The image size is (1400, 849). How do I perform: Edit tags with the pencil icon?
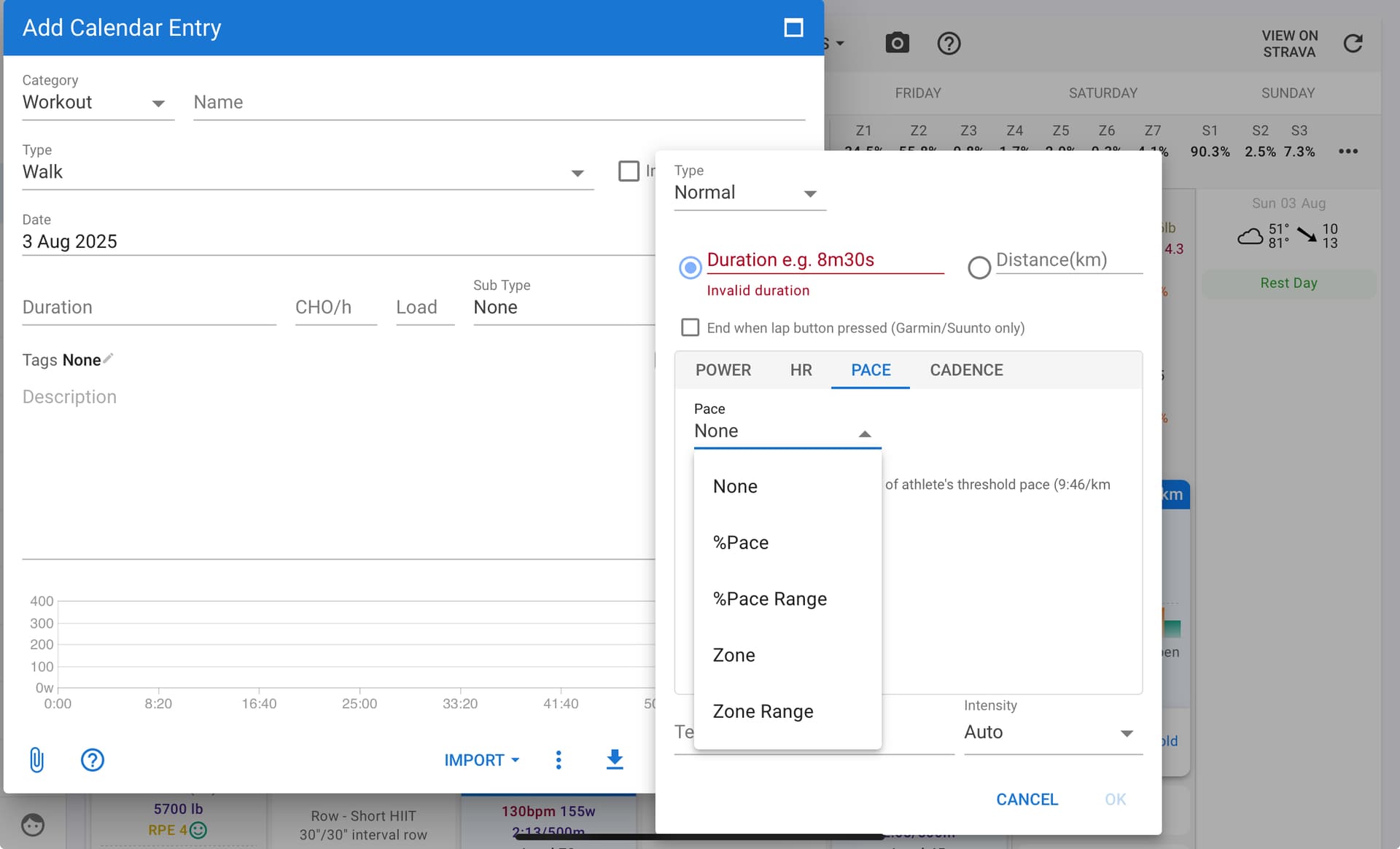(x=108, y=359)
